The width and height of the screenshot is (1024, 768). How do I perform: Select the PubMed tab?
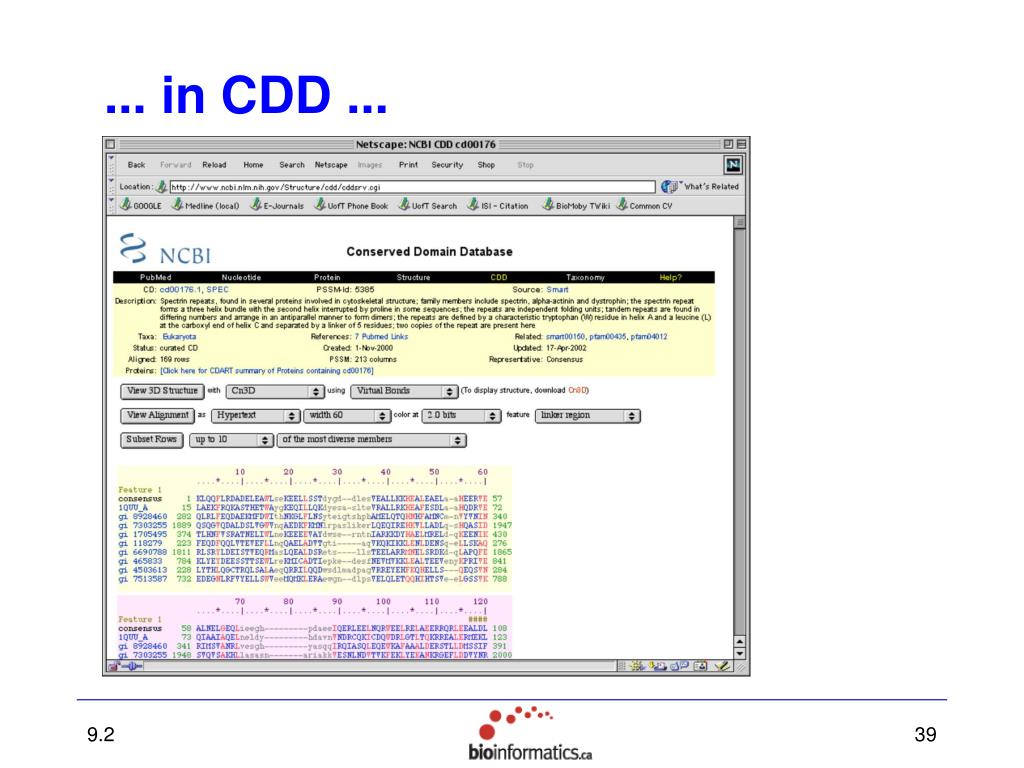pyautogui.click(x=155, y=278)
